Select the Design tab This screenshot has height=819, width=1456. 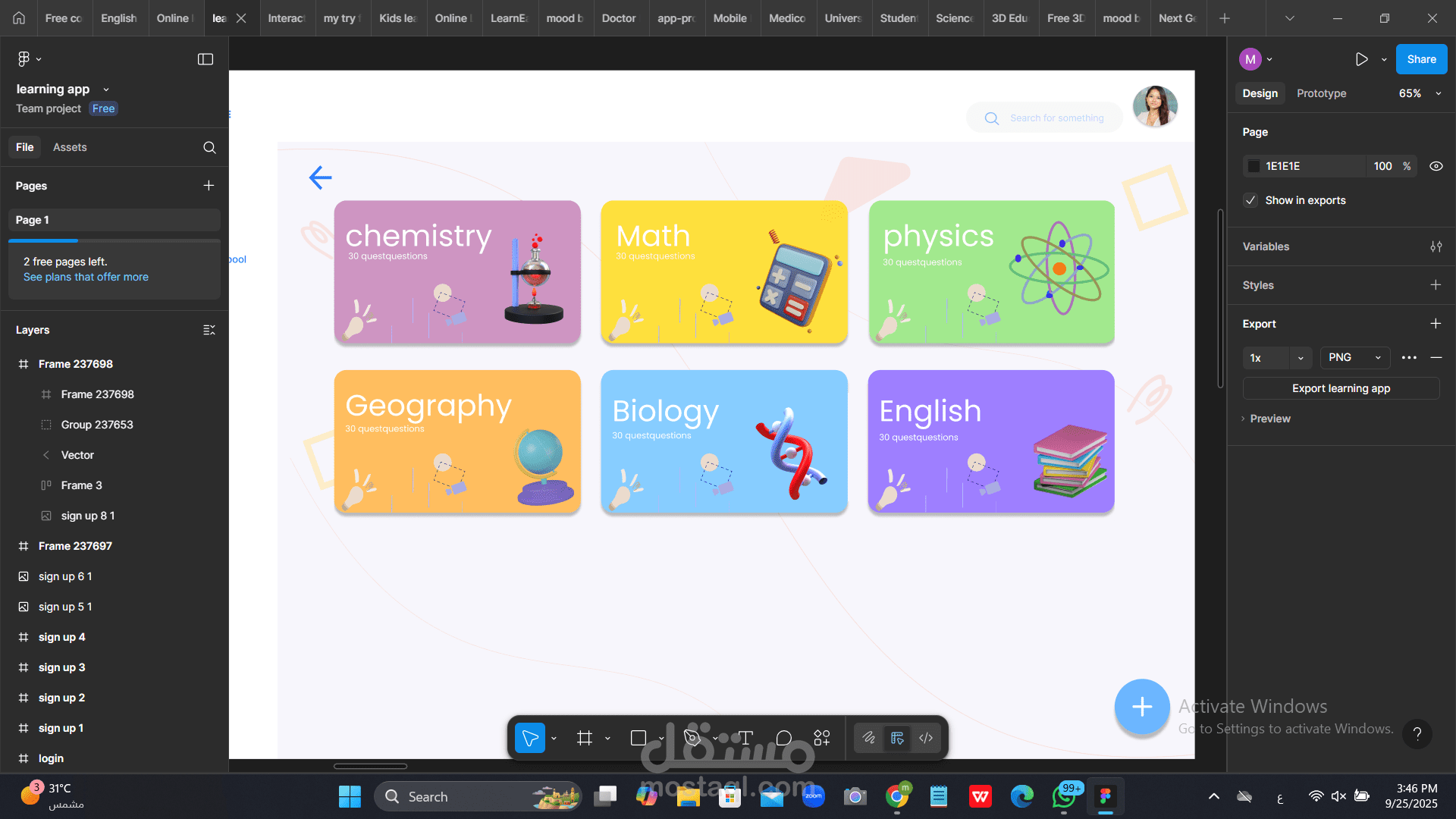pos(1260,93)
